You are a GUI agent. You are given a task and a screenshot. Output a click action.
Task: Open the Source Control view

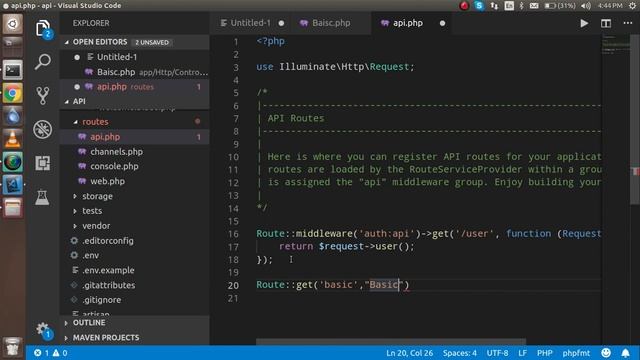click(42, 96)
